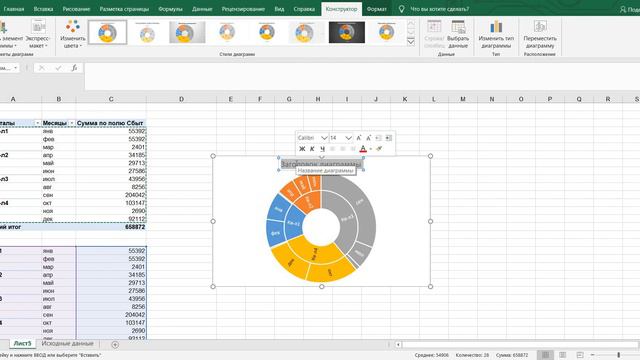The image size is (640, 360).
Task: Open the font size 14 dropdown
Action: click(348, 138)
